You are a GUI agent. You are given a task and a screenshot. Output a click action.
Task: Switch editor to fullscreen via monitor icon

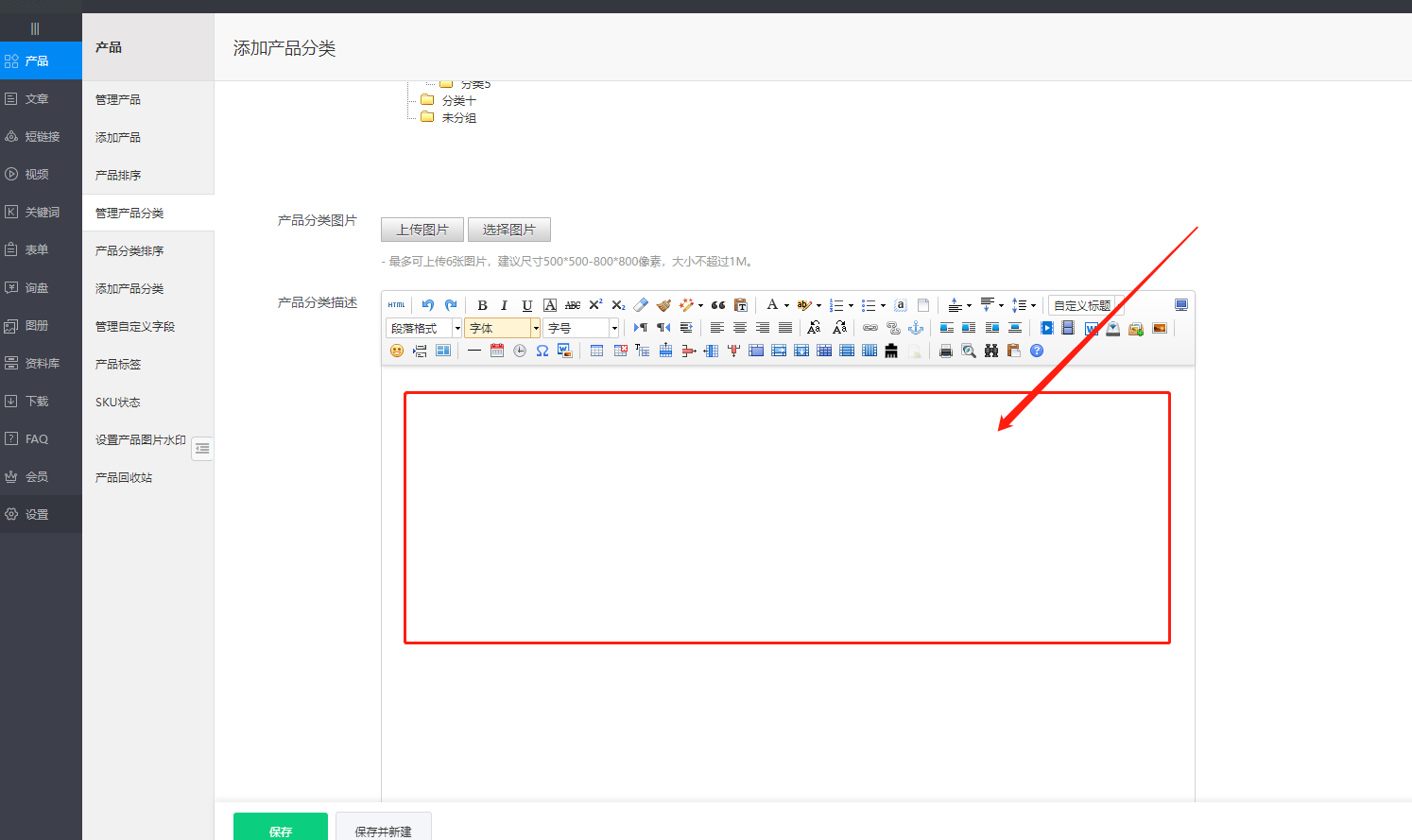(x=1180, y=305)
